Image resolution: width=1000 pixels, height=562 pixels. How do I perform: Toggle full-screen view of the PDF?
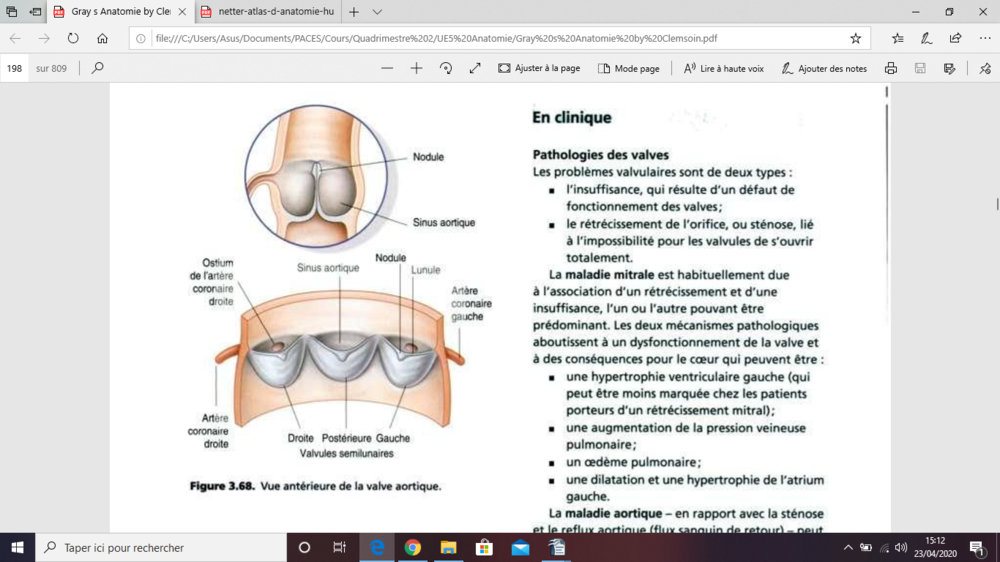475,68
